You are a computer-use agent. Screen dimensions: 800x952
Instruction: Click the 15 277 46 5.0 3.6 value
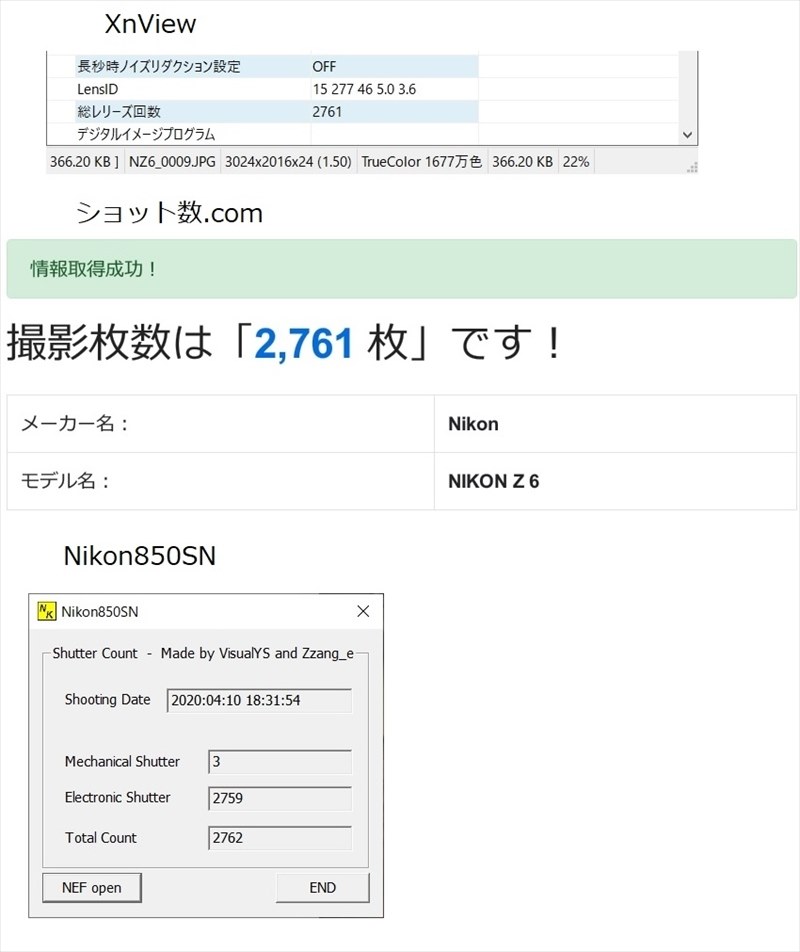(x=364, y=89)
